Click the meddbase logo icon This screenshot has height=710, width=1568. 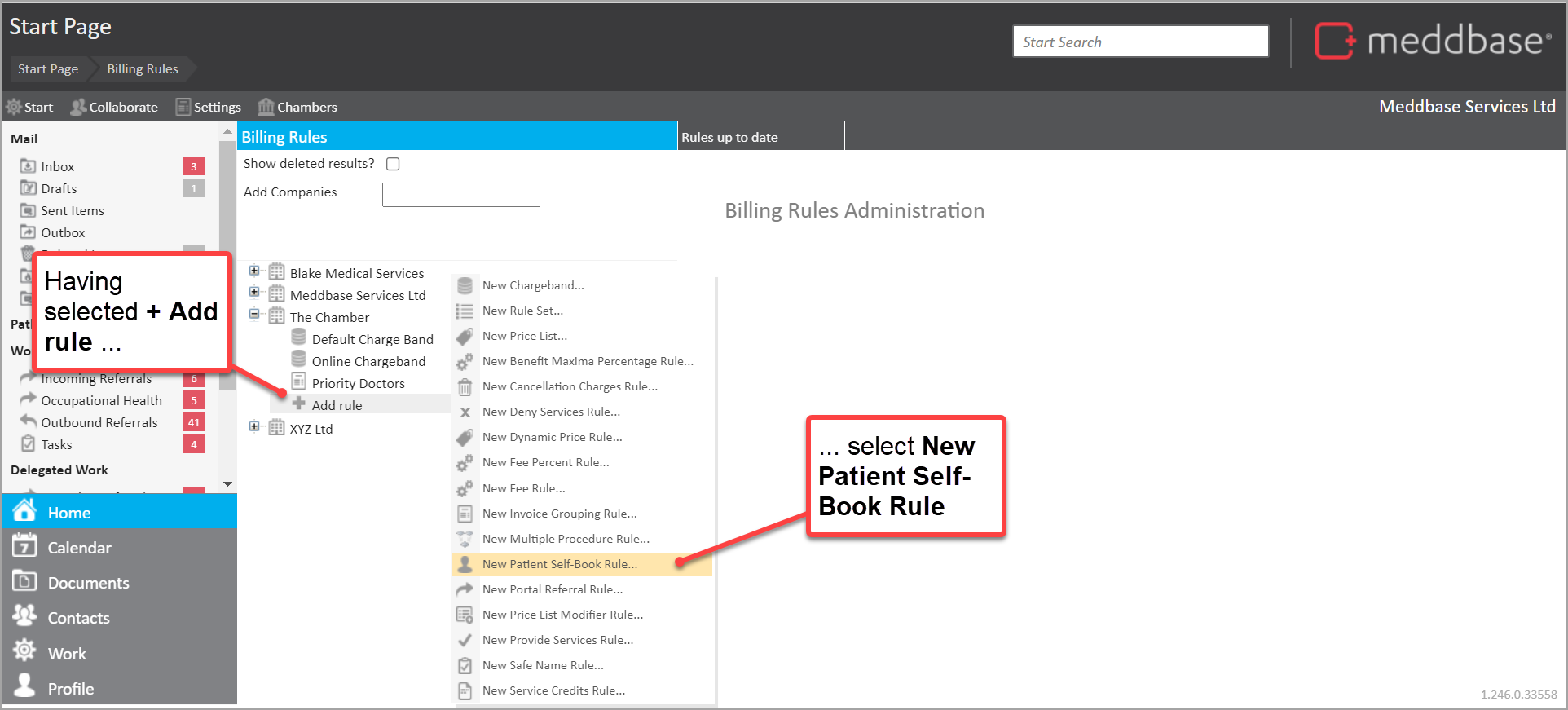pyautogui.click(x=1335, y=41)
